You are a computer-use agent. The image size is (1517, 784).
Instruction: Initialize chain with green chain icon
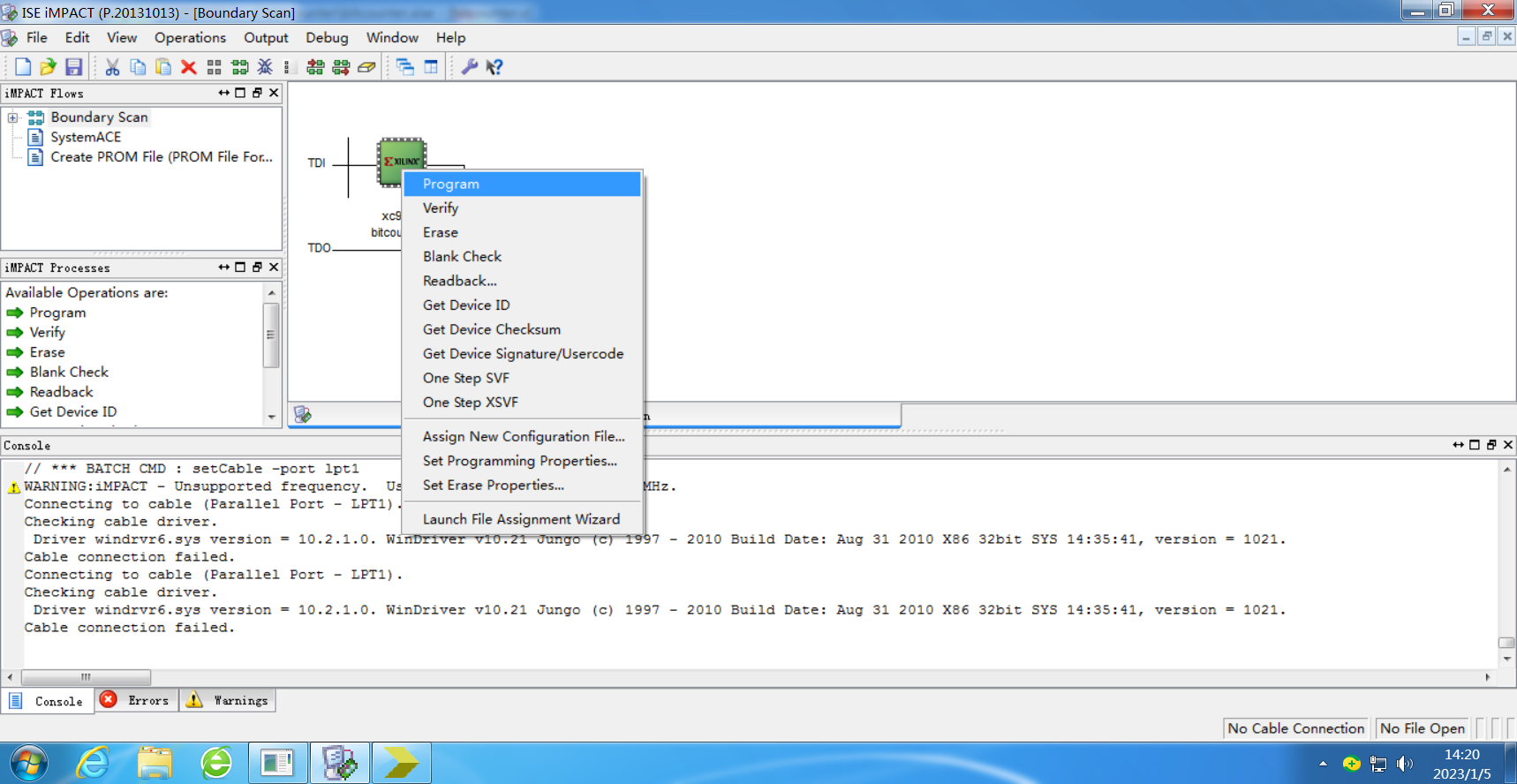point(239,67)
